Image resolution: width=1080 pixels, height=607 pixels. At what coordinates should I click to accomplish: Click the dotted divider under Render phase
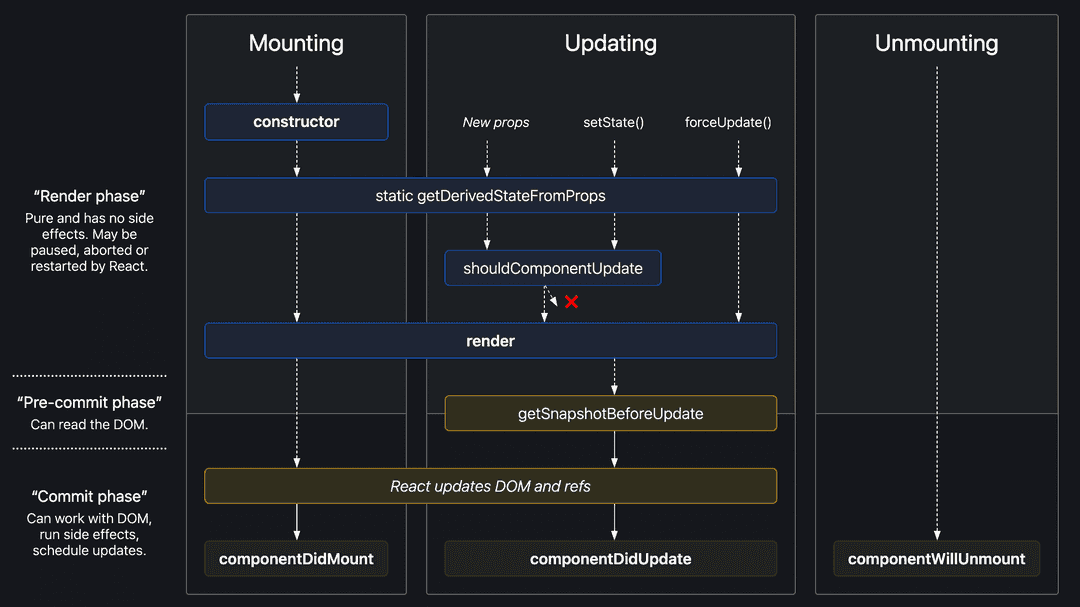[x=89, y=375]
